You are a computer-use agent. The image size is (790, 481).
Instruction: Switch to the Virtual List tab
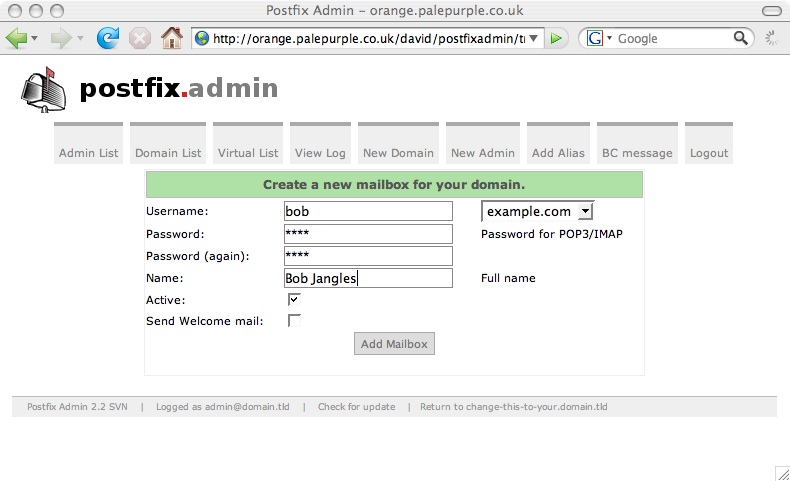point(248,153)
